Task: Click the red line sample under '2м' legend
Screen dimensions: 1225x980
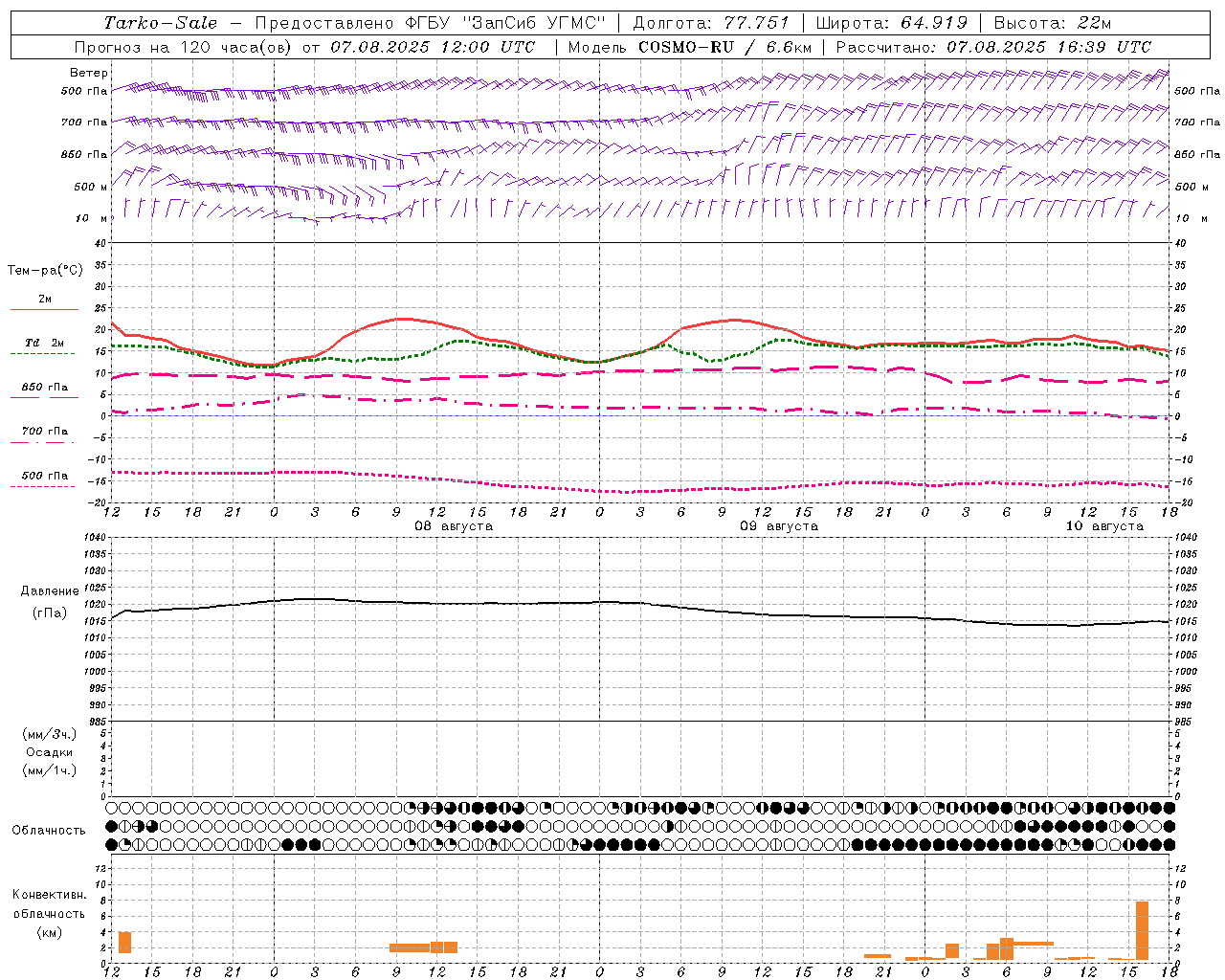Action: pos(44,309)
